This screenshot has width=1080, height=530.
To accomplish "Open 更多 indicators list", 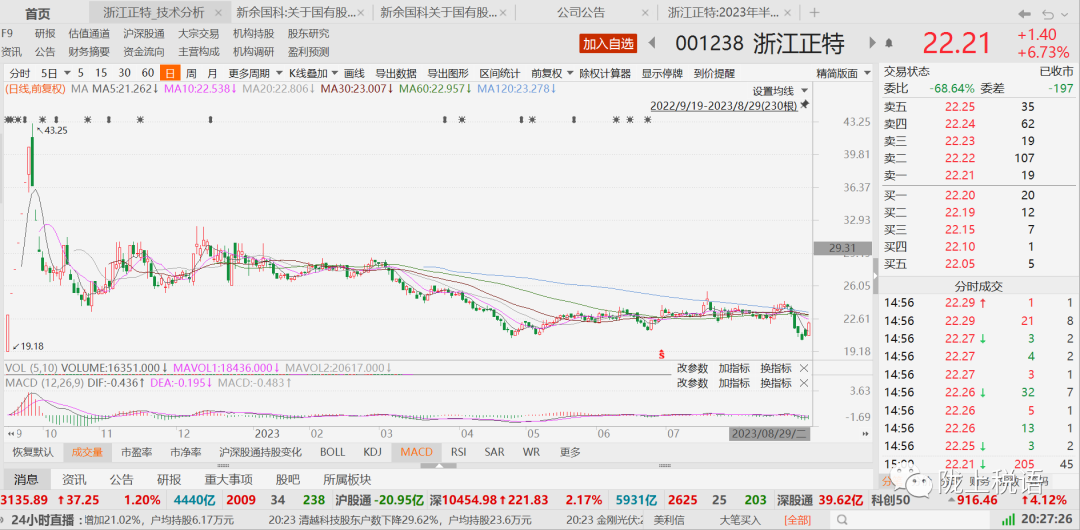I will click(570, 452).
